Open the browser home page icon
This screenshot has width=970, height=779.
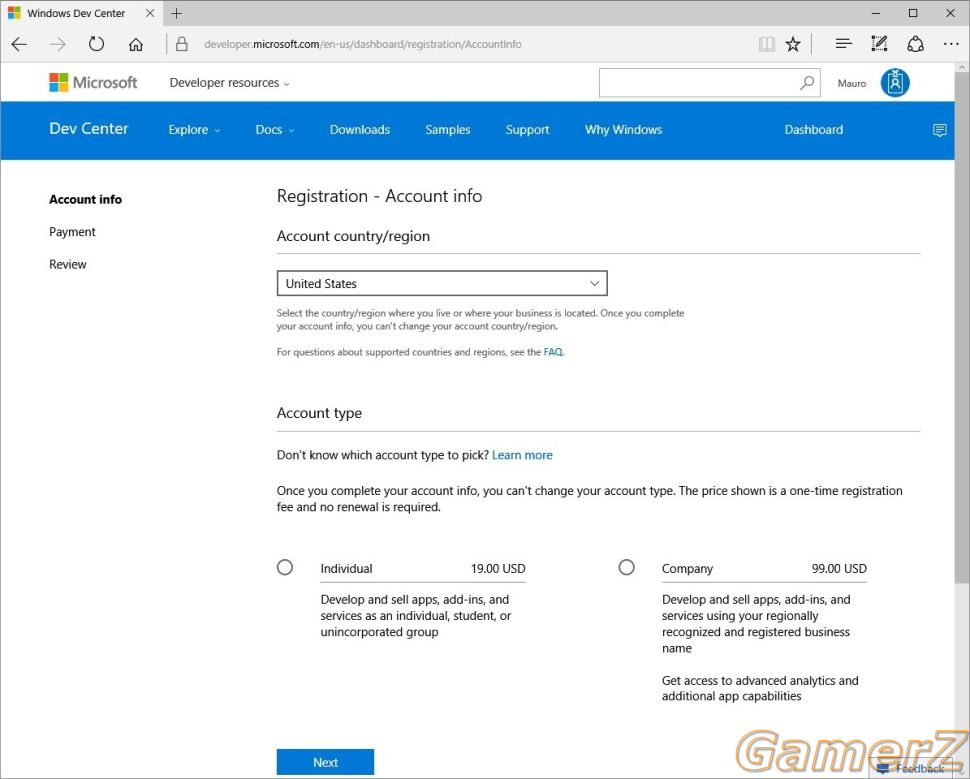click(x=136, y=44)
